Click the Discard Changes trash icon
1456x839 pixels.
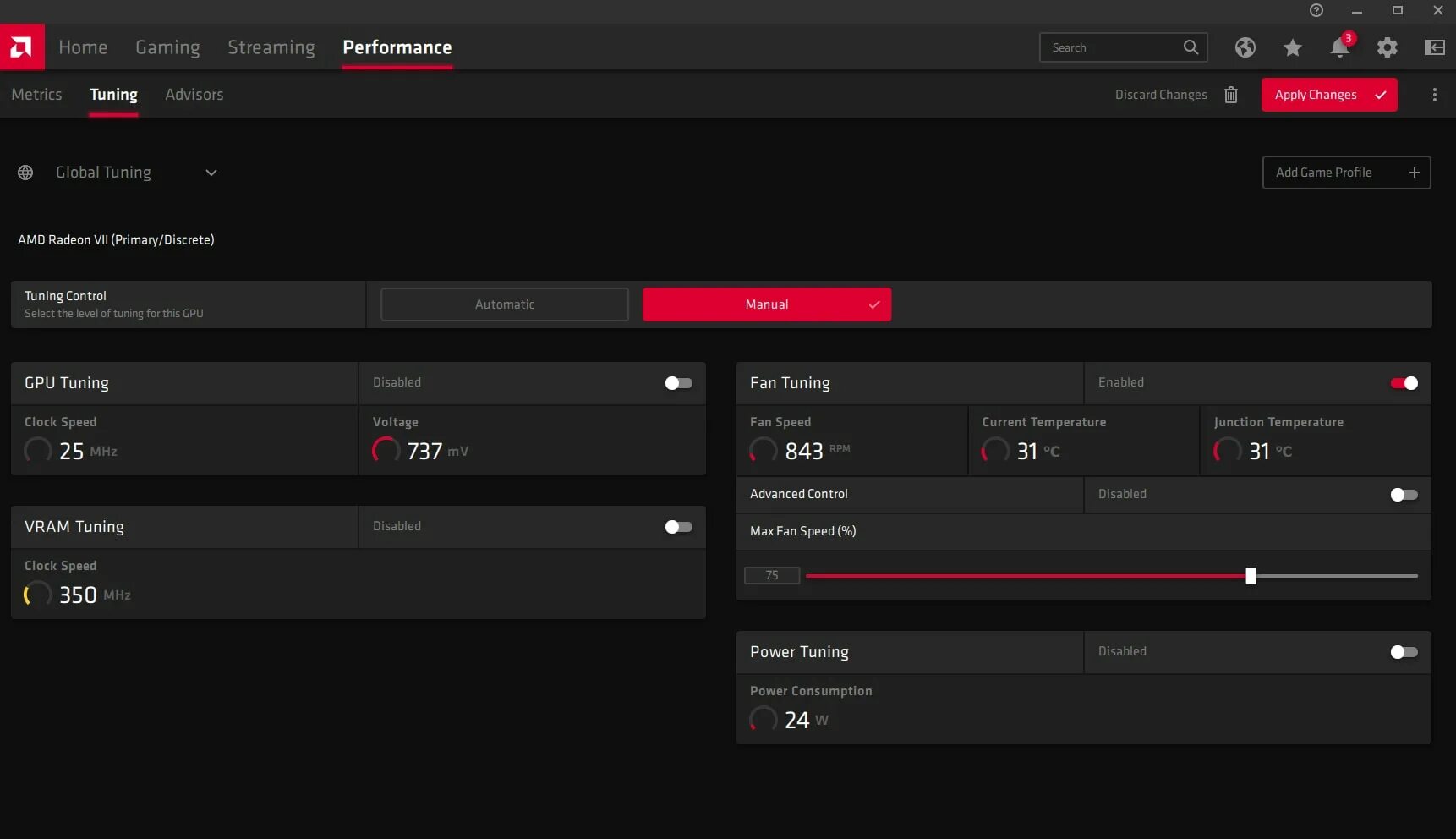point(1231,95)
